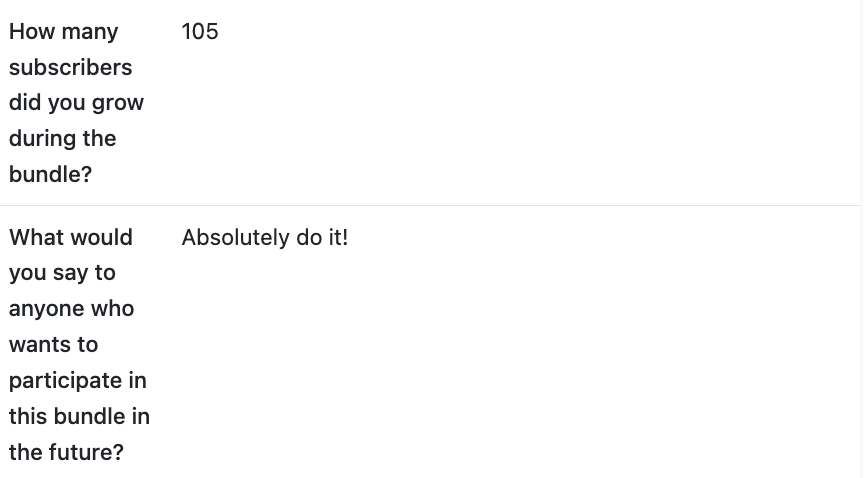864x478 pixels.
Task: Select the 'How many' line of first question
Action: click(x=63, y=32)
